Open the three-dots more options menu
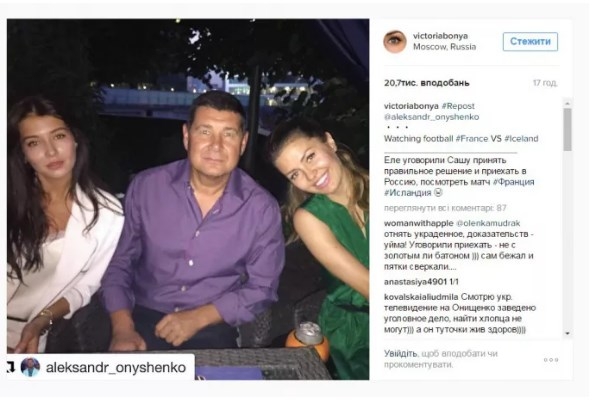 pos(551,360)
